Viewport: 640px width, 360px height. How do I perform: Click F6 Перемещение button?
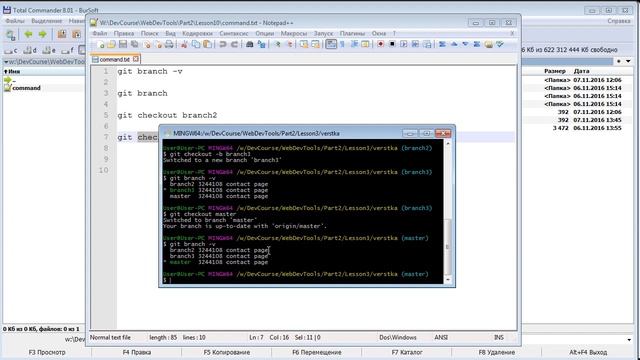click(317, 352)
